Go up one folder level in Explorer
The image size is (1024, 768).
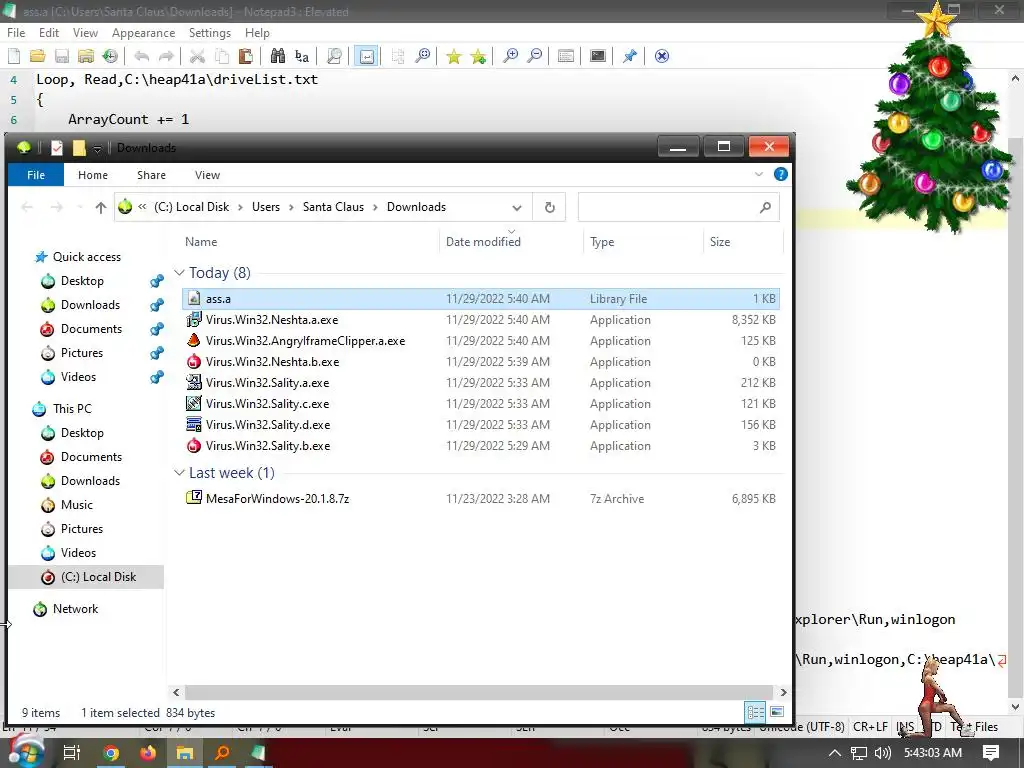101,208
